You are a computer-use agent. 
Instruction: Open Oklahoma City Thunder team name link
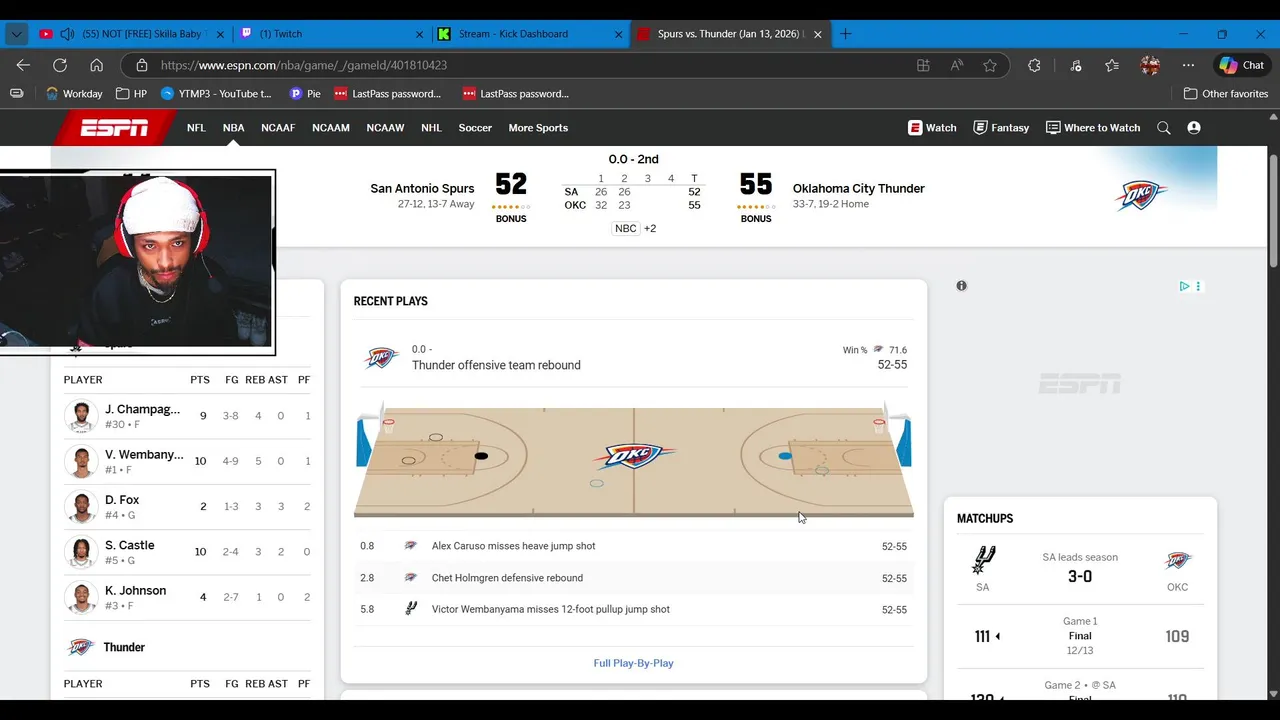(x=859, y=188)
